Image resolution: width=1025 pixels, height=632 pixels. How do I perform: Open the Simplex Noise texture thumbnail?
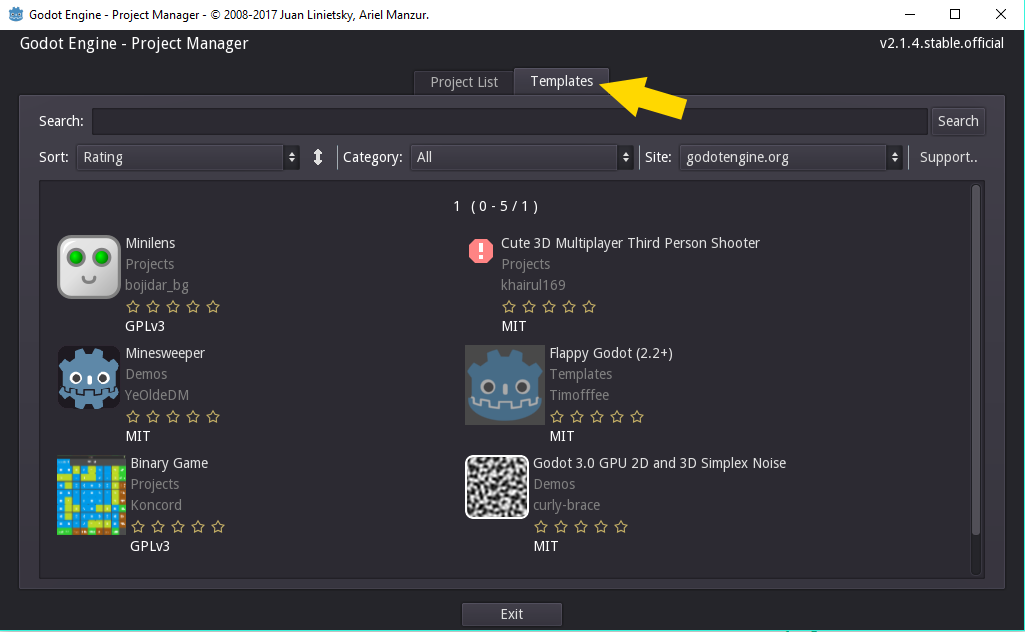[497, 487]
